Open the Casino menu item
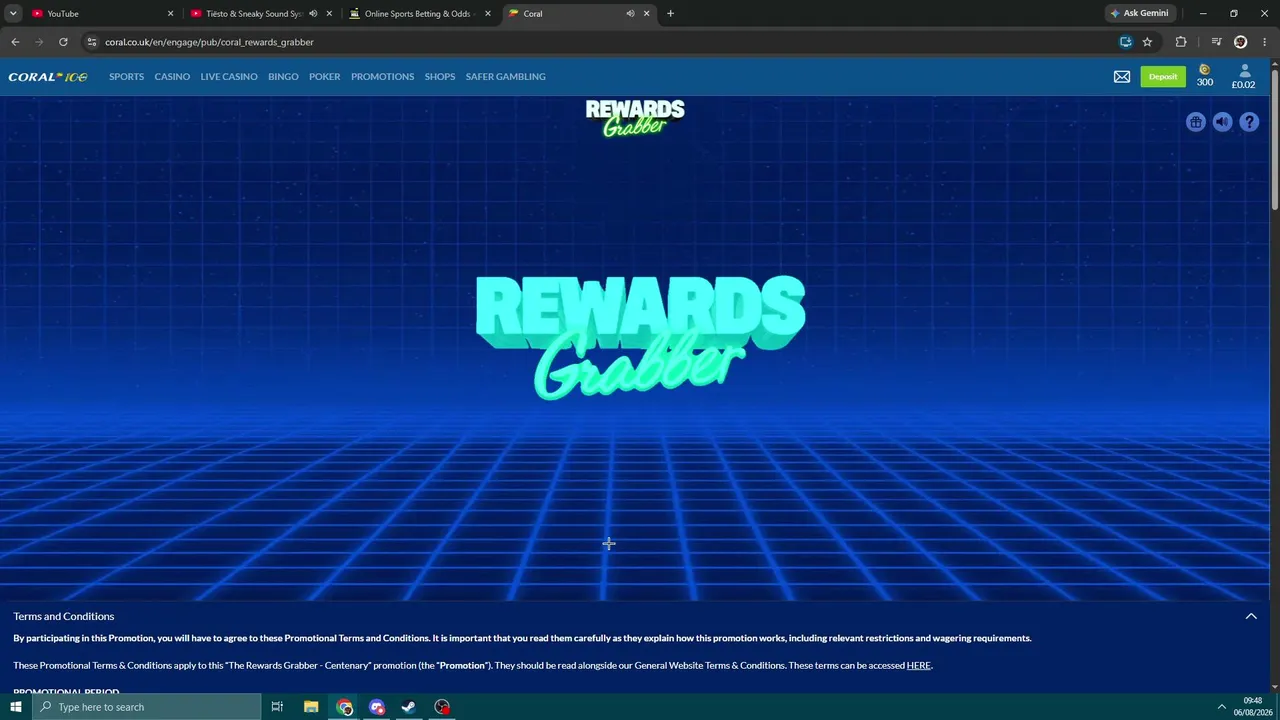 [x=172, y=77]
